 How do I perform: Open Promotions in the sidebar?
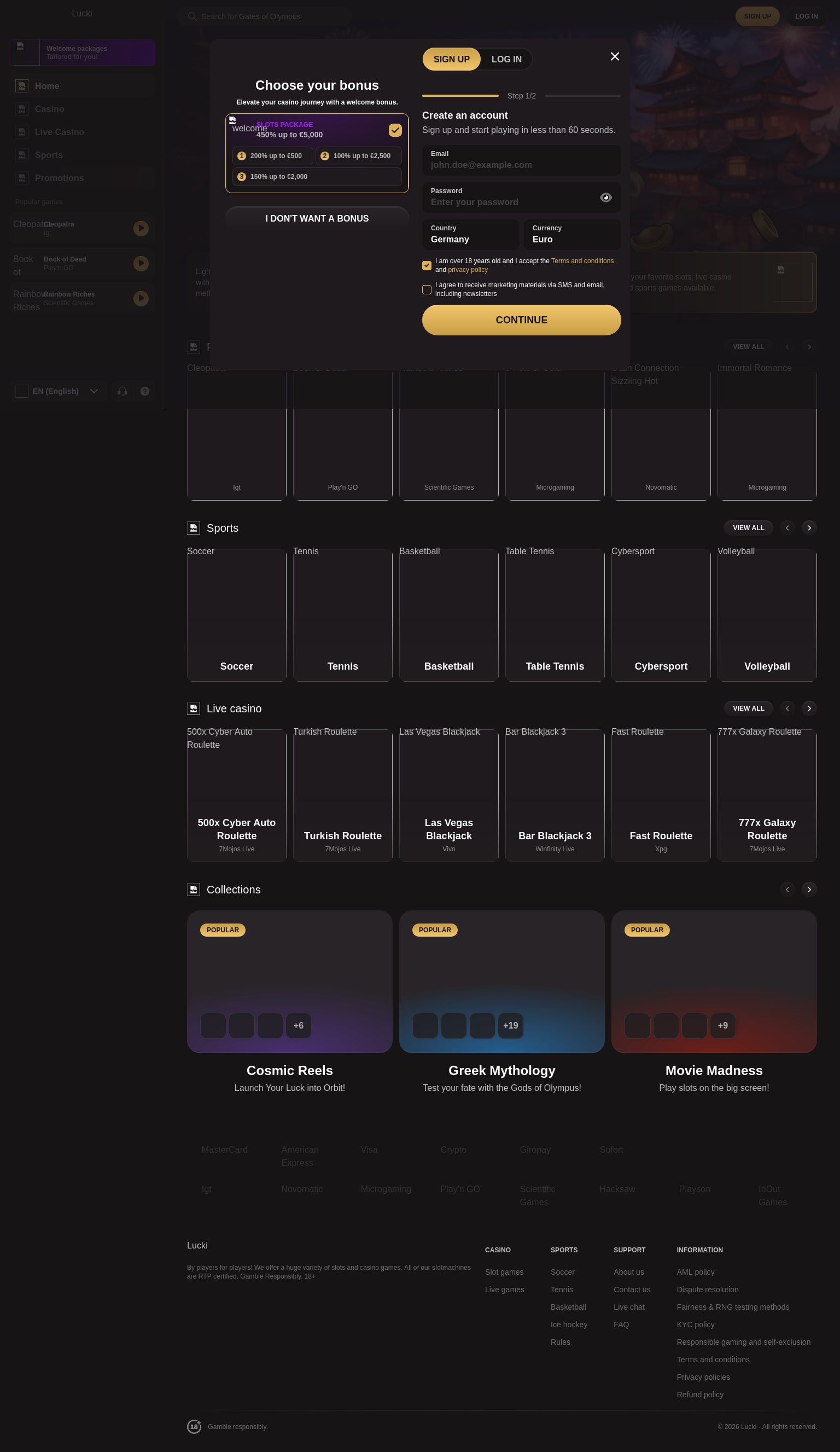[82, 178]
